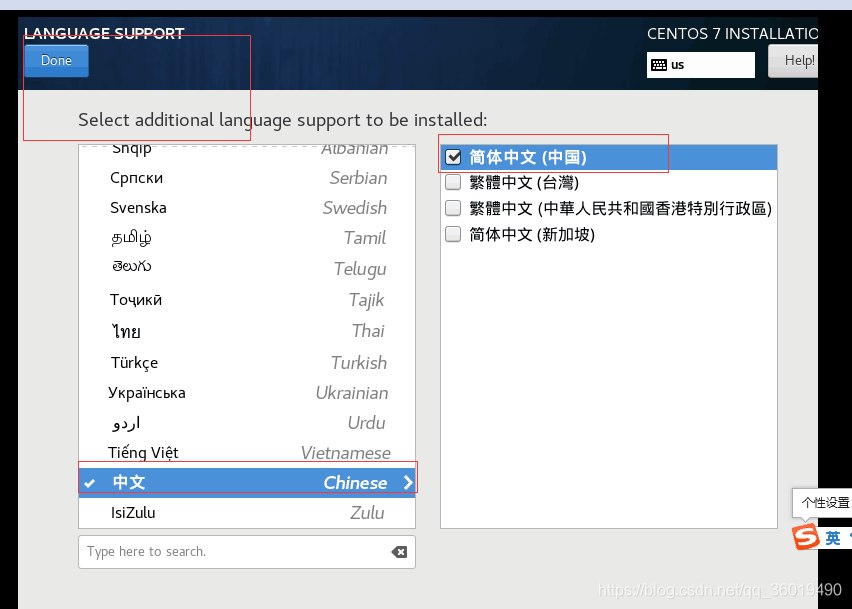
Task: Select Shqip Albanian language row
Action: point(247,151)
